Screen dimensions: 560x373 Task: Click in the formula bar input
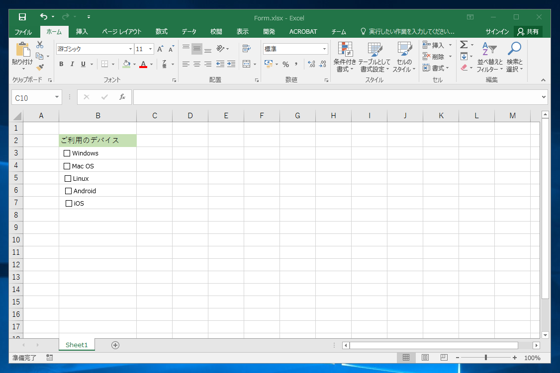click(336, 97)
